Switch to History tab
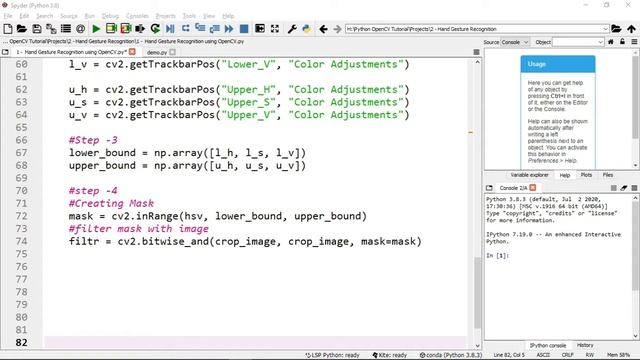Screen dimensions: 640x360 click(x=585, y=345)
